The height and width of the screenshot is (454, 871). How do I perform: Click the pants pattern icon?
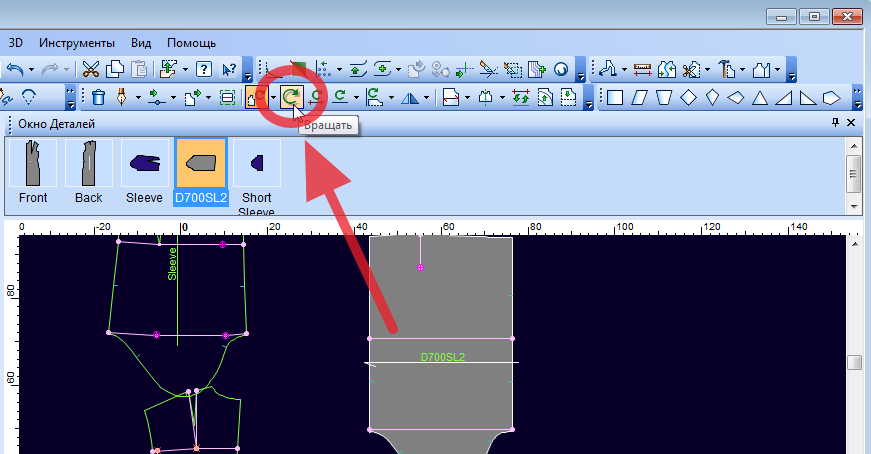click(x=607, y=69)
